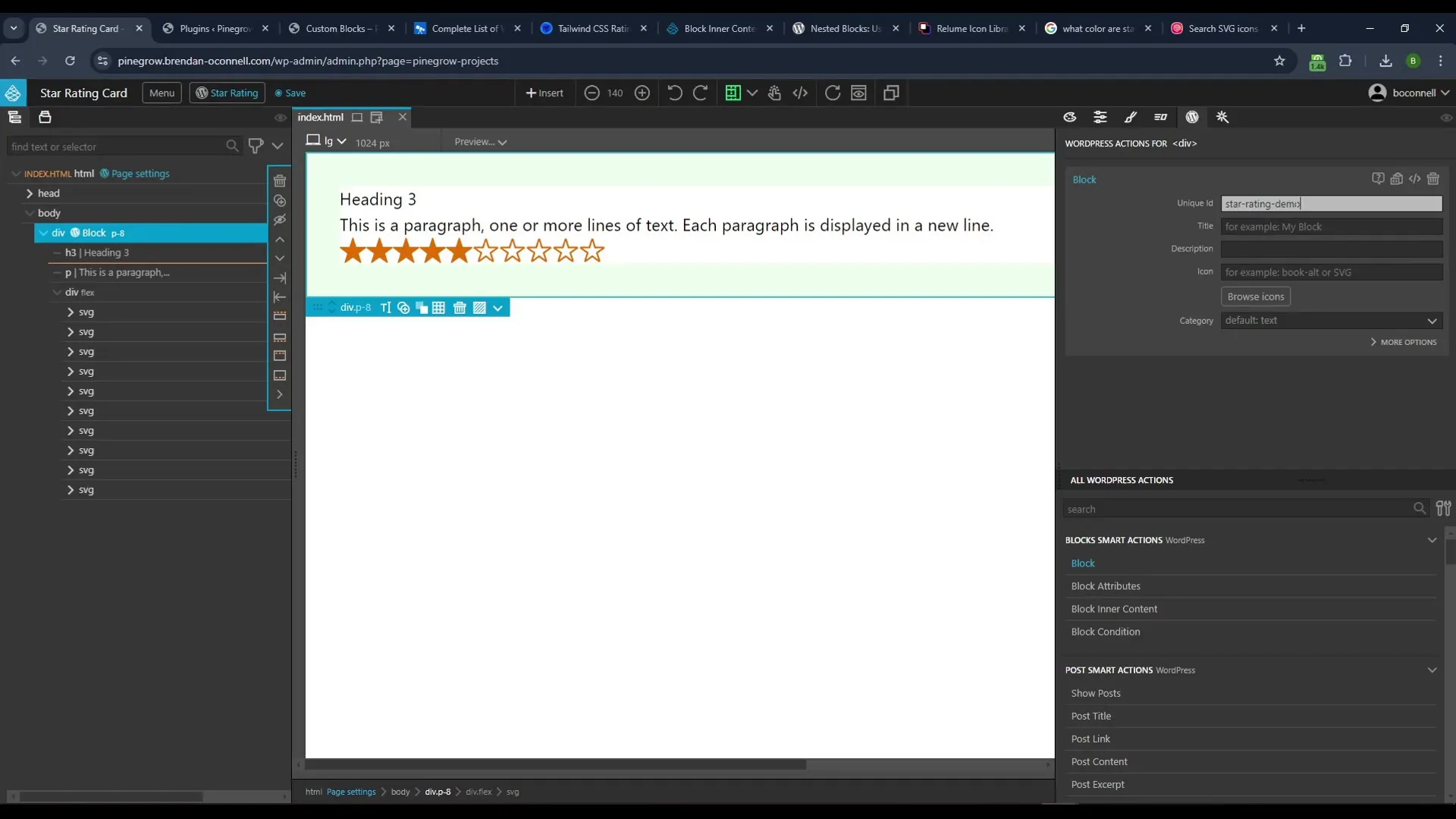This screenshot has width=1456, height=819.
Task: Click the code view icon in toolbar
Action: pyautogui.click(x=800, y=92)
